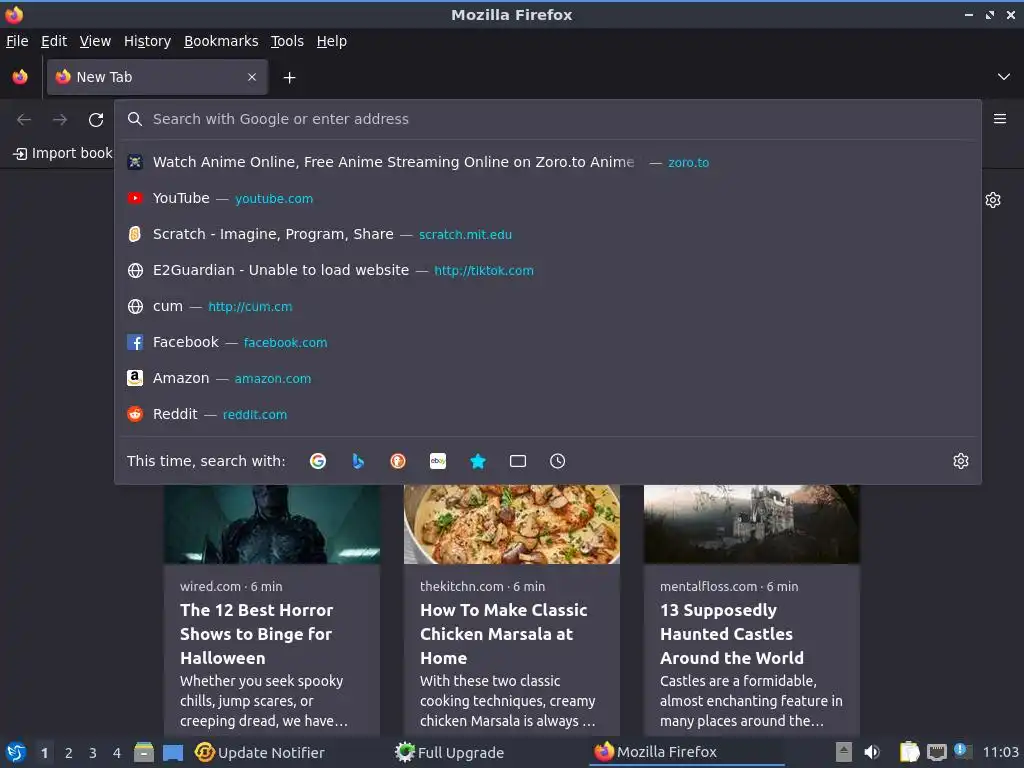
Task: Open the clipboard tray icon
Action: click(909, 752)
